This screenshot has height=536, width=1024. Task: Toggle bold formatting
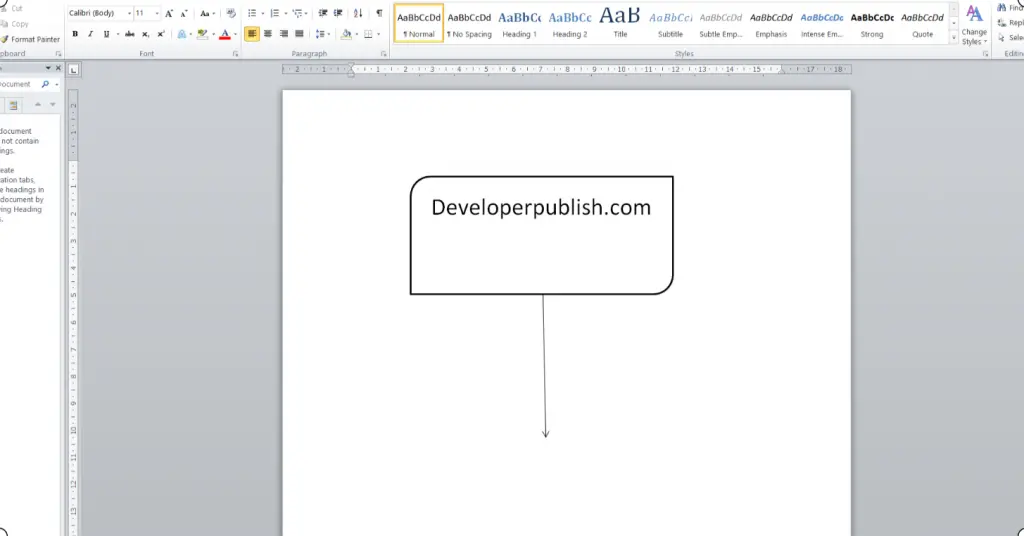pyautogui.click(x=75, y=34)
